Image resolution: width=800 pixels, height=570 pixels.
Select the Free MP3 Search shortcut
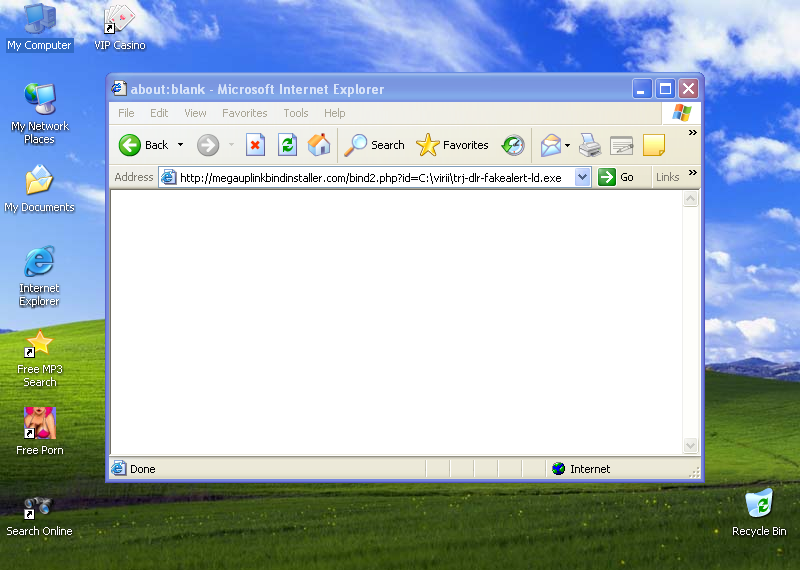(x=40, y=358)
